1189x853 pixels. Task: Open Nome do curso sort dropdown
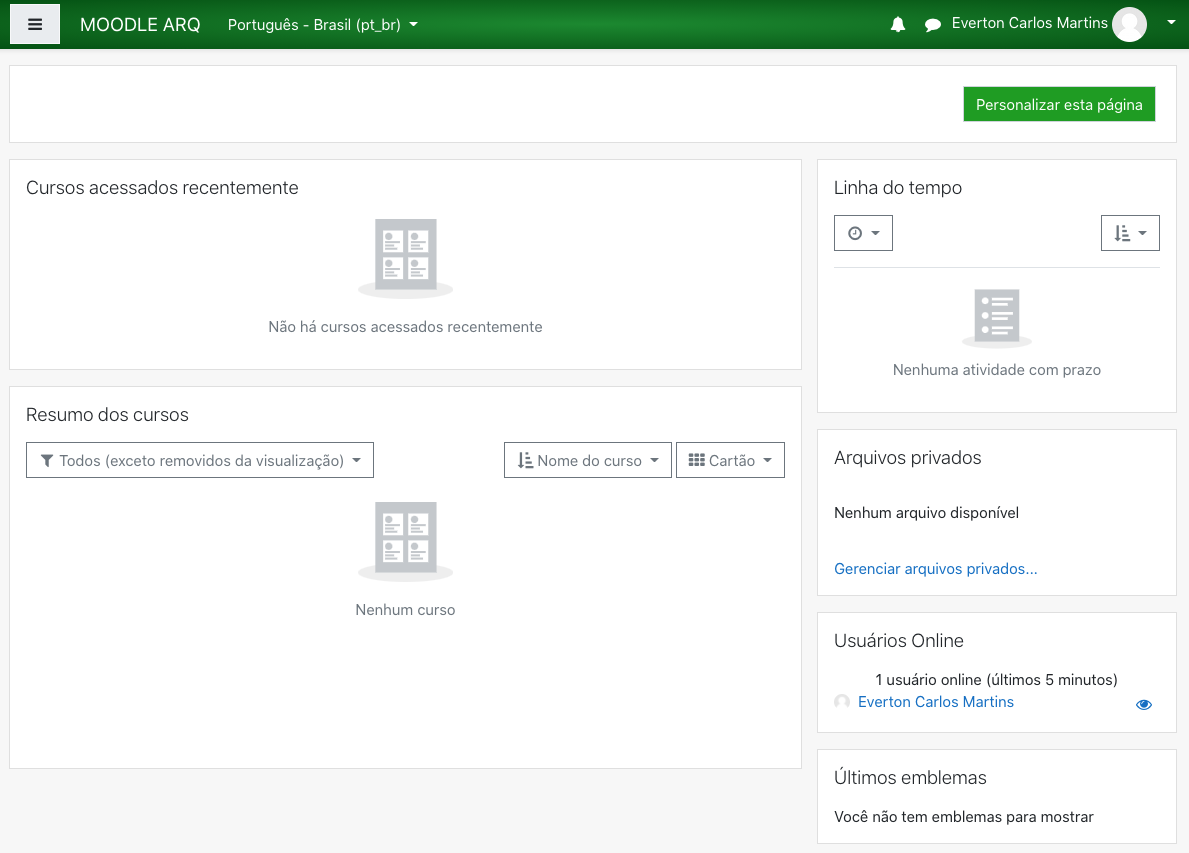coord(588,460)
